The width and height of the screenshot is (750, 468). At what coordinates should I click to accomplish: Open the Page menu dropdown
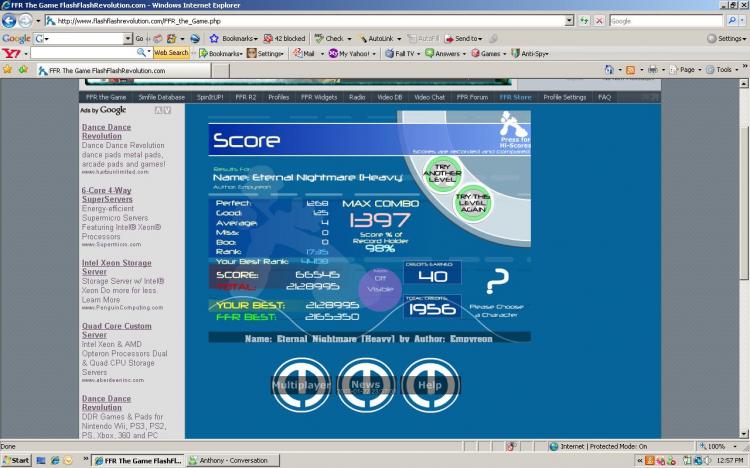[x=685, y=70]
